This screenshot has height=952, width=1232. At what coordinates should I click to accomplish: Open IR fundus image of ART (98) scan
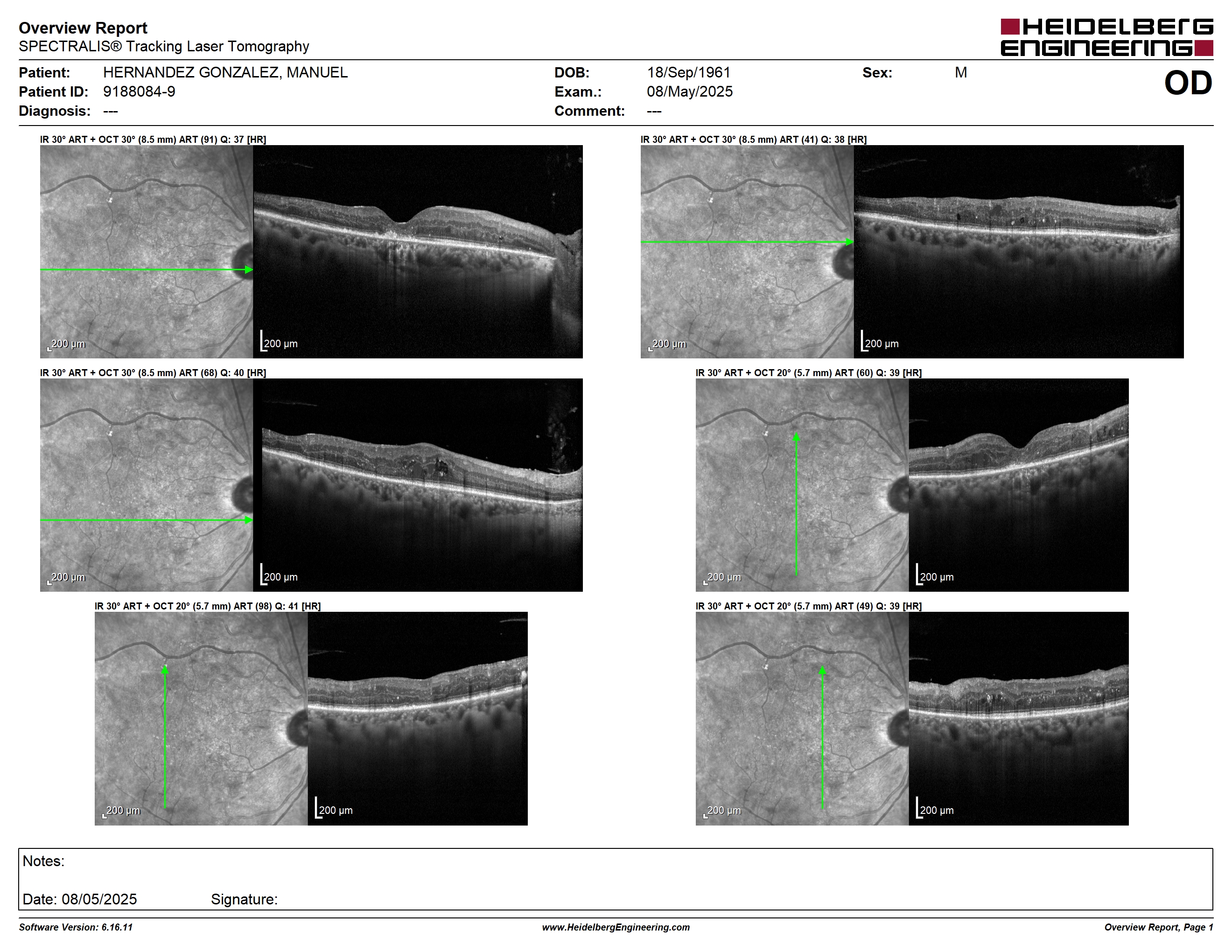click(x=202, y=719)
